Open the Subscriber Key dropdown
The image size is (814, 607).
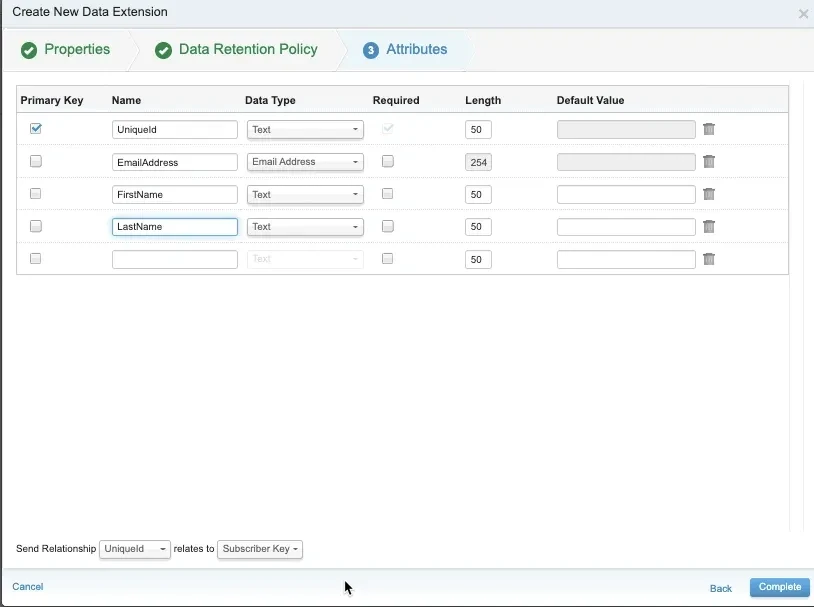[x=260, y=549]
